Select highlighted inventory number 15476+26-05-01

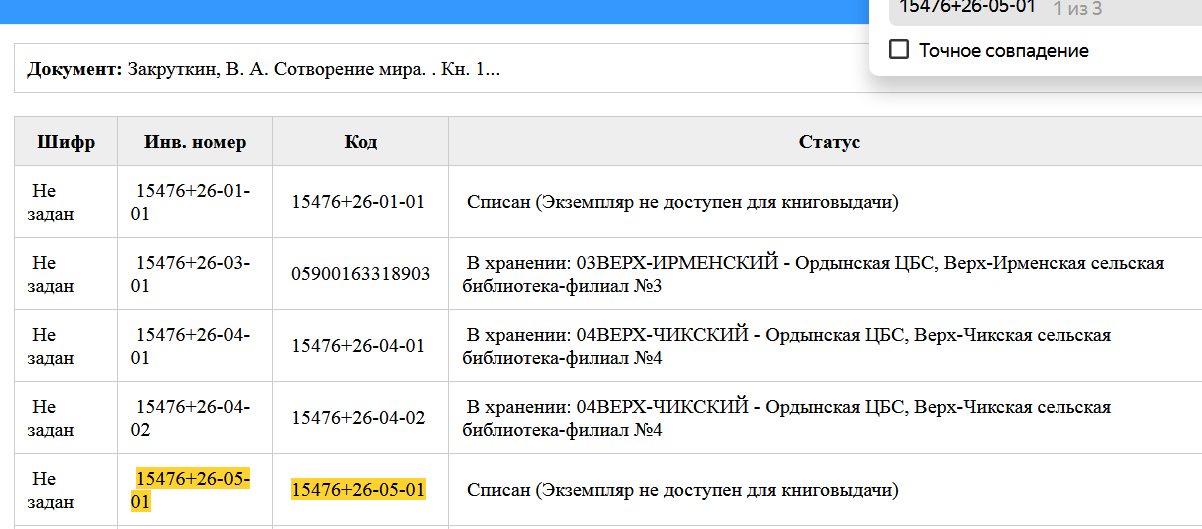pyautogui.click(x=192, y=490)
